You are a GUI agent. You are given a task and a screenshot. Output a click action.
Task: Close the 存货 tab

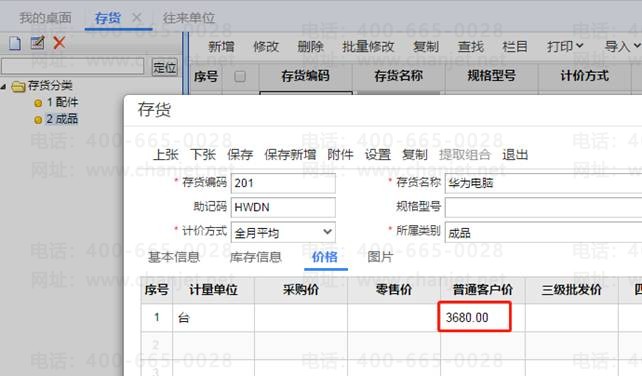point(137,18)
